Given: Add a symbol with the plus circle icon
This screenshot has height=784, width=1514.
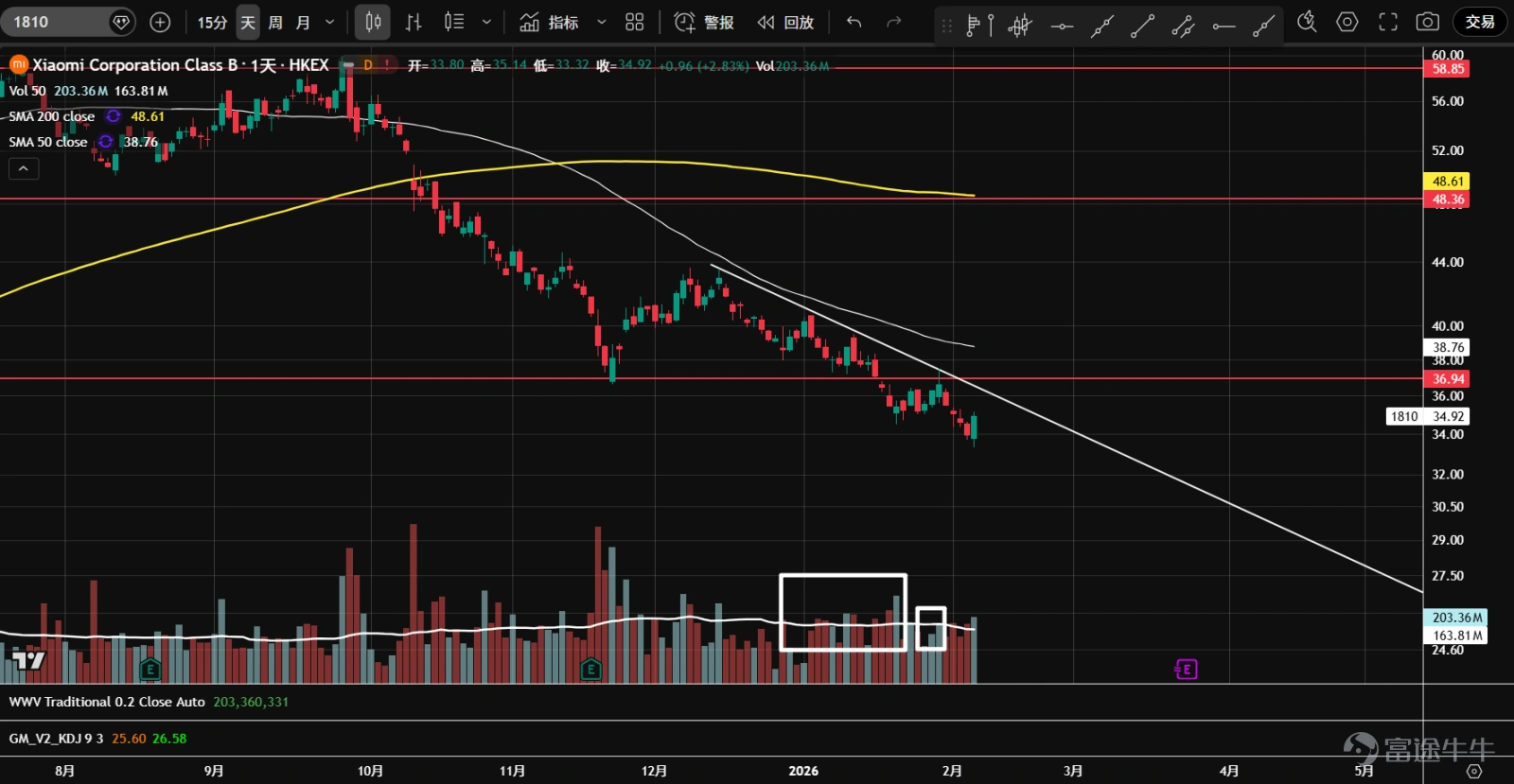Looking at the screenshot, I should point(160,22).
